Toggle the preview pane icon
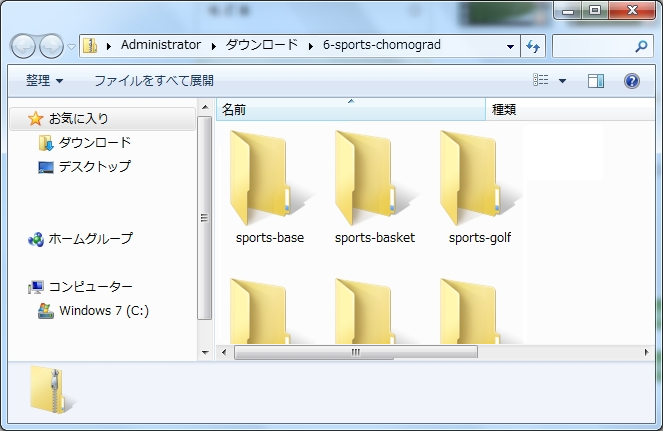This screenshot has width=663, height=431. [596, 81]
